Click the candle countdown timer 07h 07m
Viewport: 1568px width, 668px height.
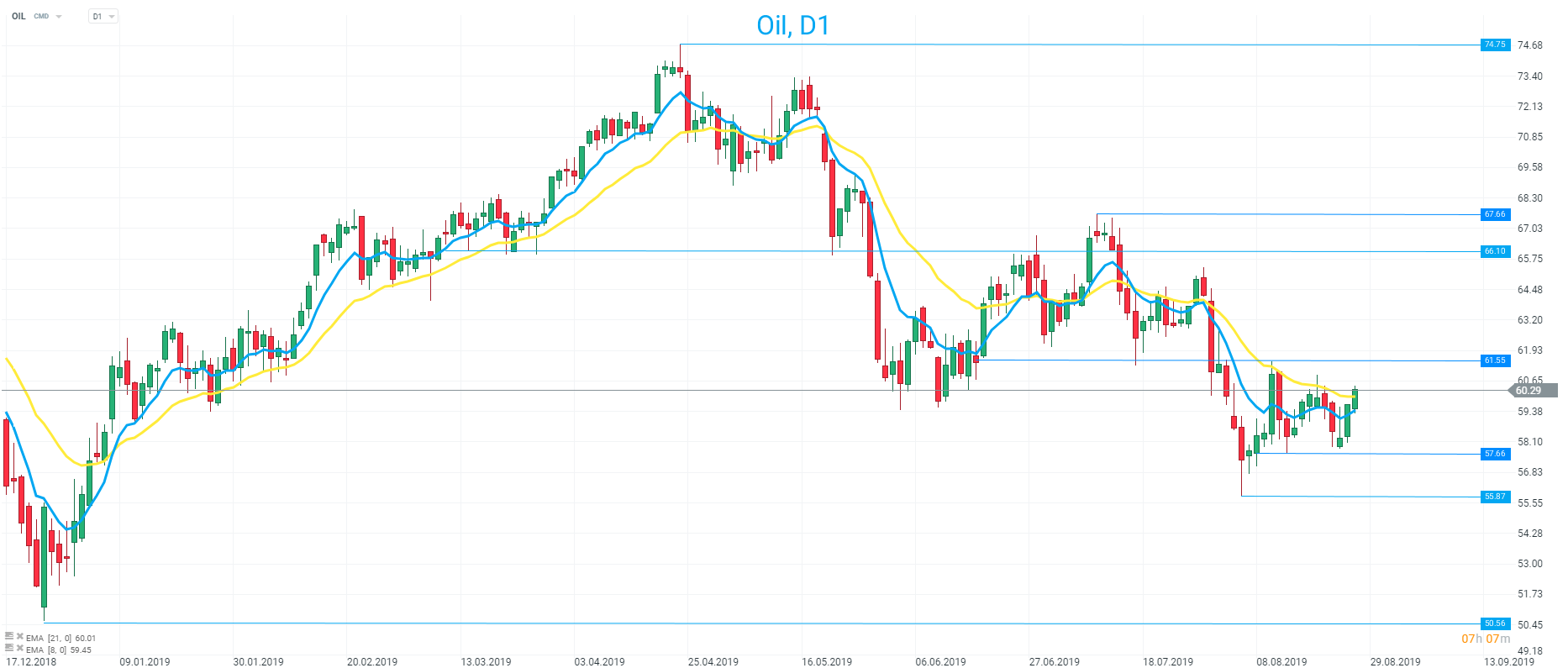coord(1486,639)
